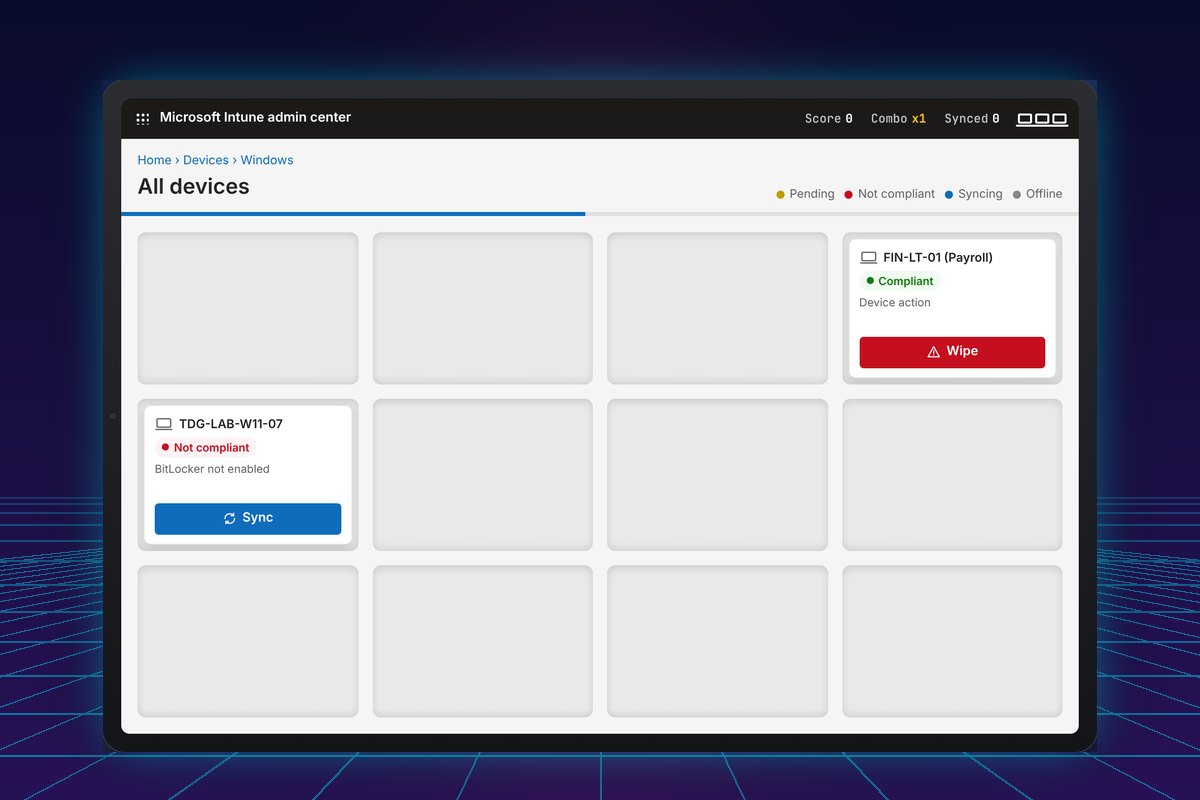The height and width of the screenshot is (800, 1200).
Task: Click the FIN-LT-01 (Payroll) device name
Action: [938, 258]
